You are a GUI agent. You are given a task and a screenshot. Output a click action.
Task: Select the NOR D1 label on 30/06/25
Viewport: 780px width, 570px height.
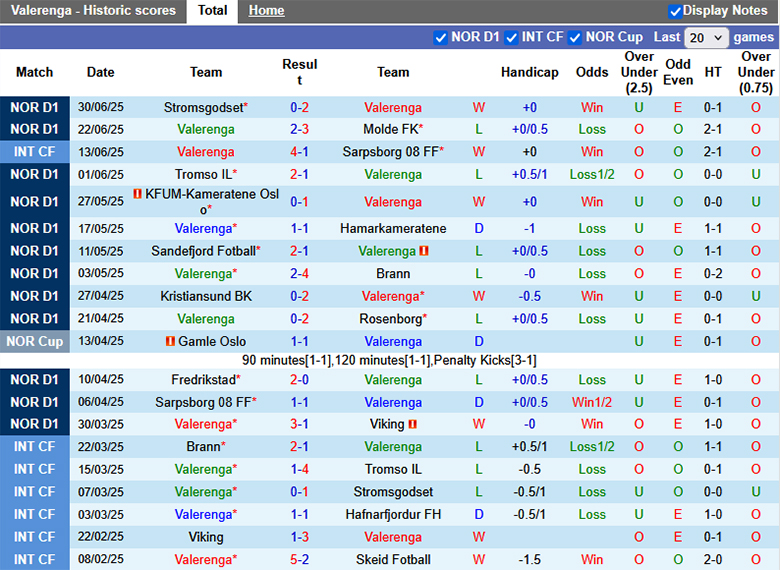tap(35, 107)
